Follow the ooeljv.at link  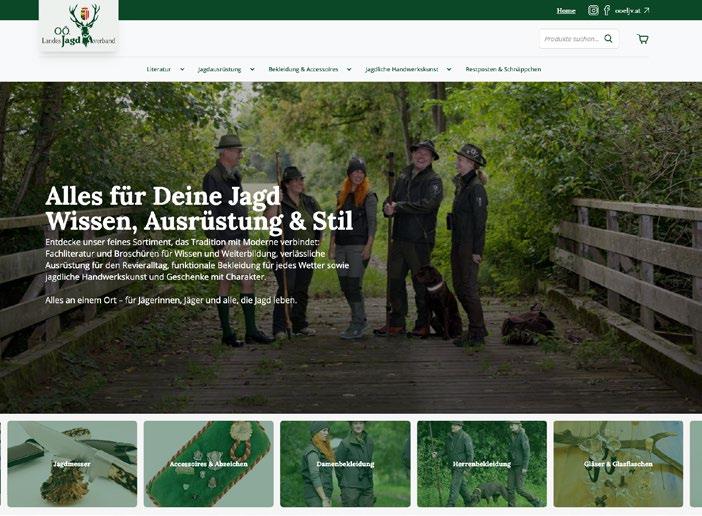coord(628,11)
